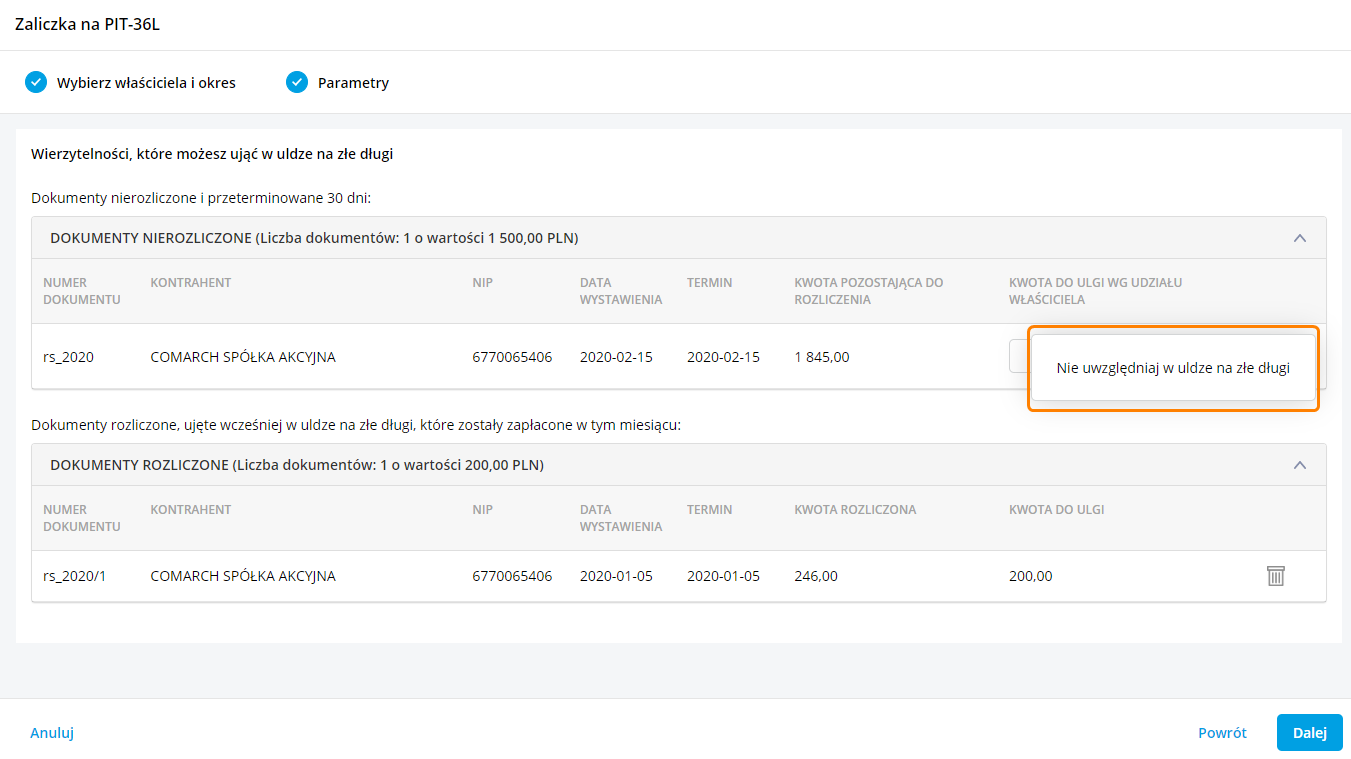Image resolution: width=1351 pixels, height=759 pixels.
Task: Click the 200,00 value in KWOTA DO ULGI
Action: point(1030,576)
